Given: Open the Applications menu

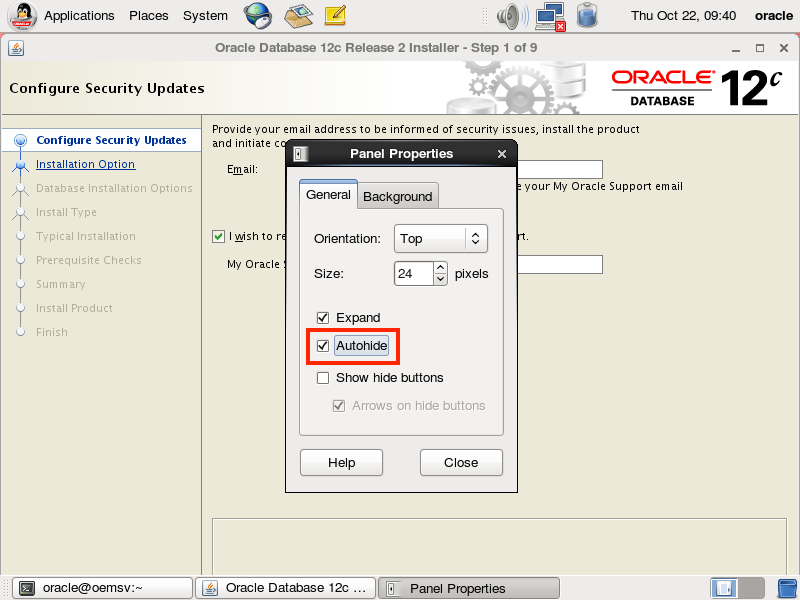Looking at the screenshot, I should (x=79, y=16).
